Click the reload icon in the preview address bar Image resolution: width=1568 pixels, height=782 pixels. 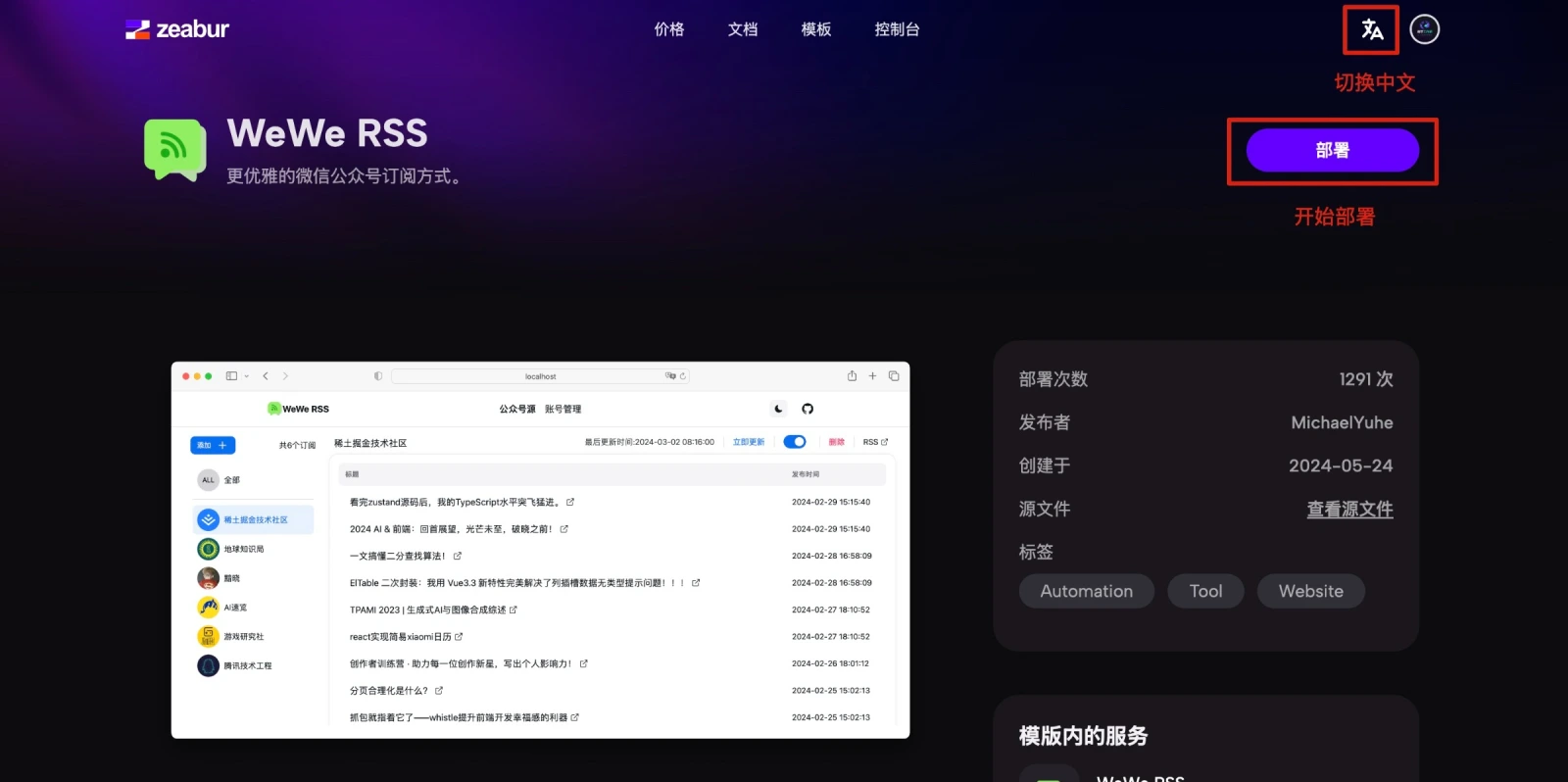coord(683,376)
